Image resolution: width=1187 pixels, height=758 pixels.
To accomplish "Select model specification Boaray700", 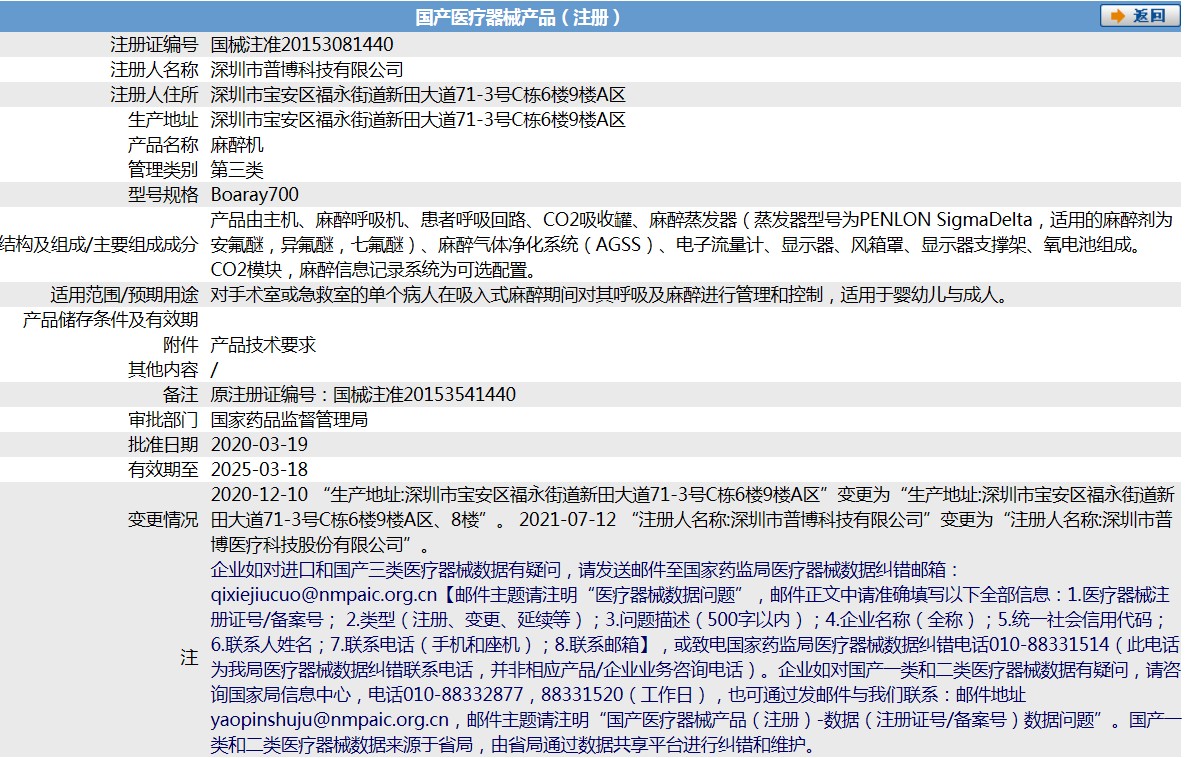I will tap(254, 195).
